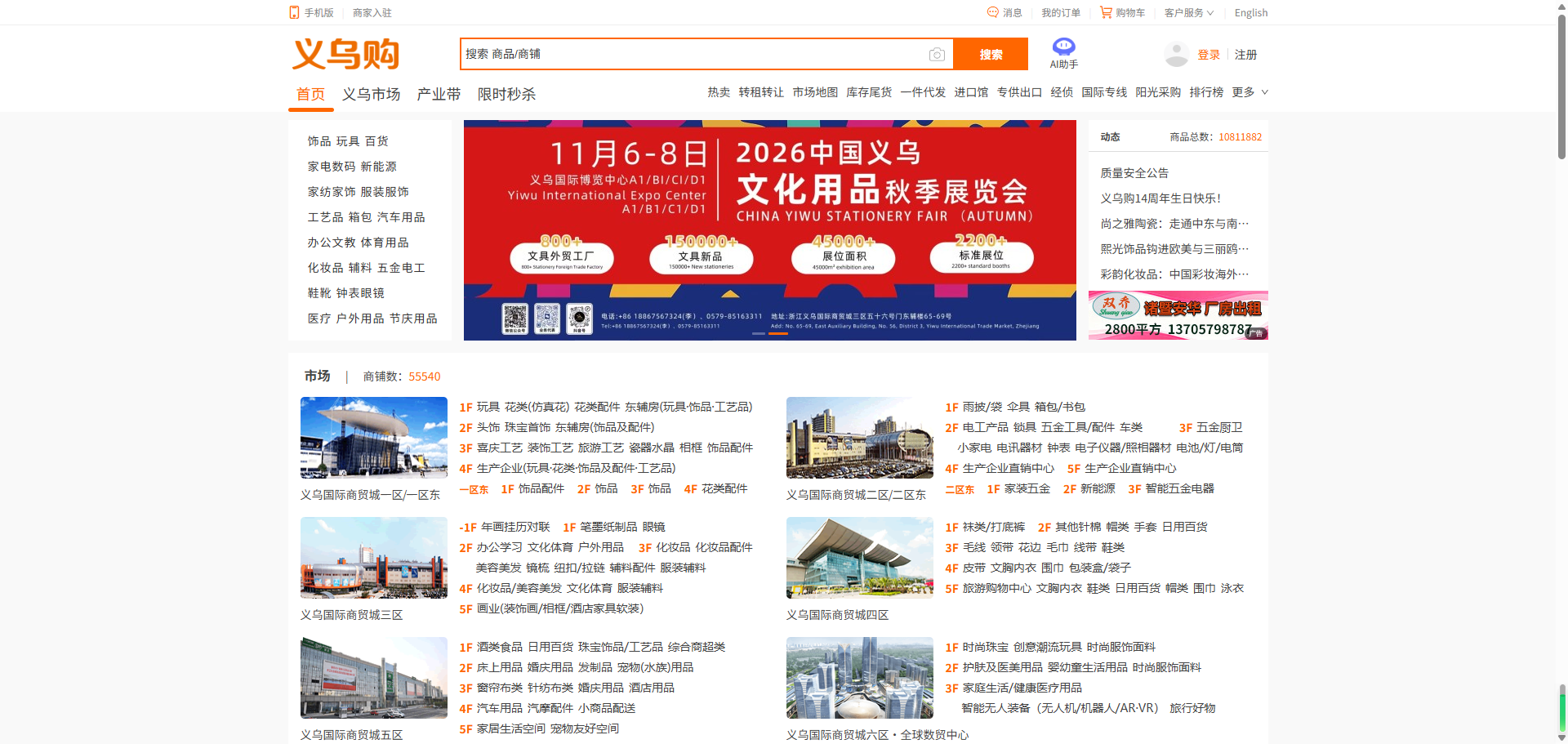Click the search input field
Viewport: 1568px width, 744px height.
point(693,54)
